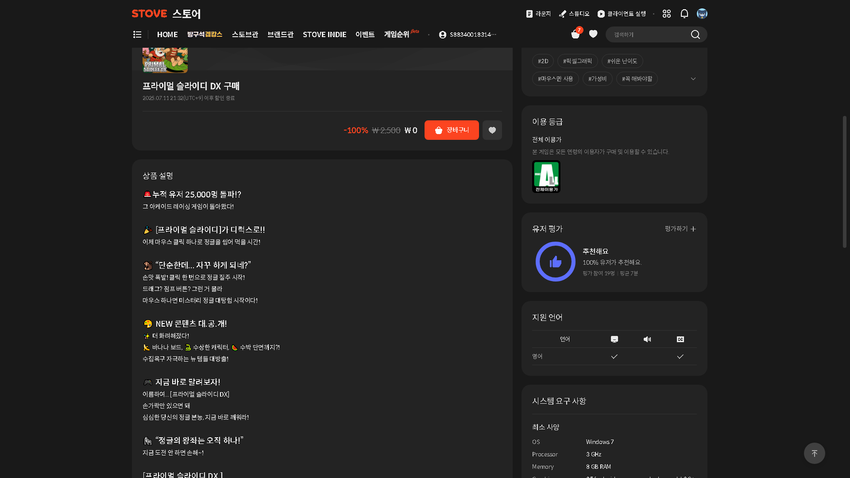
Task: Click the subtitles column icon
Action: 680,339
